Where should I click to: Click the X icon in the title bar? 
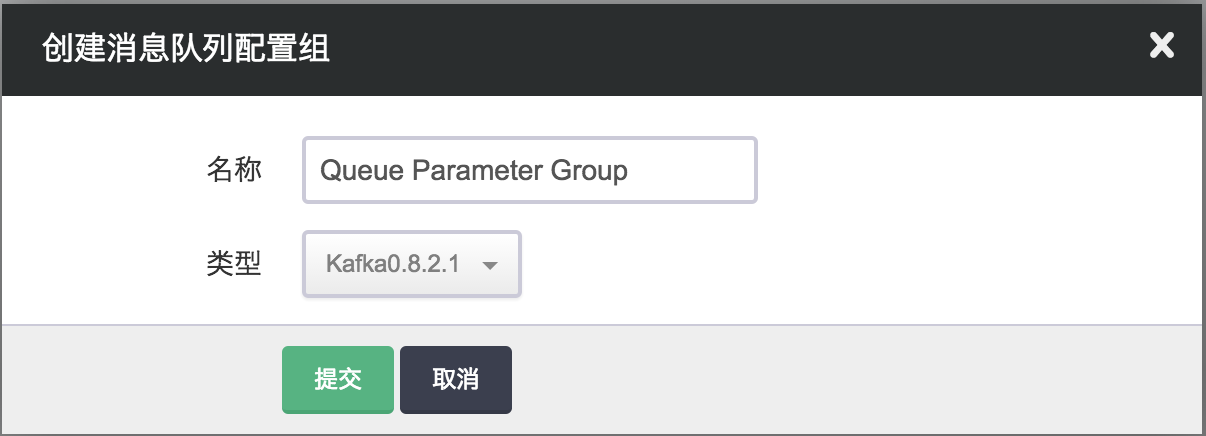point(1161,46)
